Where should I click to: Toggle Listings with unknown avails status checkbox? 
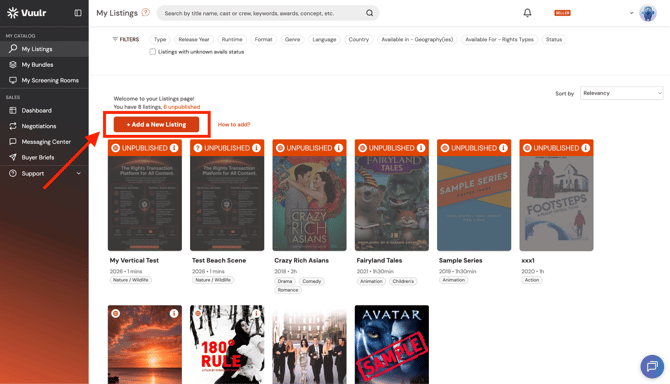click(x=153, y=52)
